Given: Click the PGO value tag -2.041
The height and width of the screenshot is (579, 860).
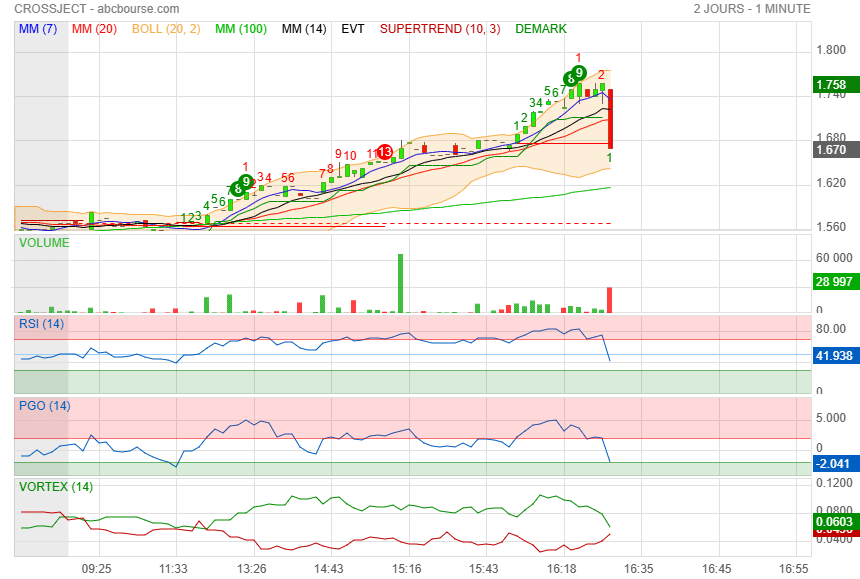Looking at the screenshot, I should point(833,463).
